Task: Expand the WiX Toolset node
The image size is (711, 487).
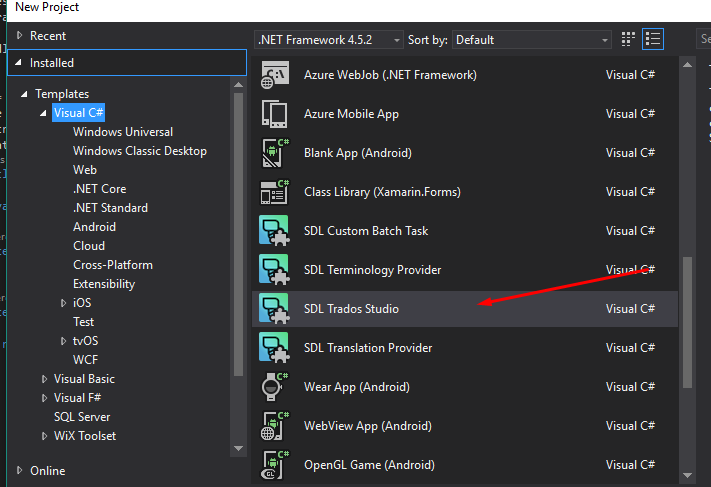Action: (44, 436)
